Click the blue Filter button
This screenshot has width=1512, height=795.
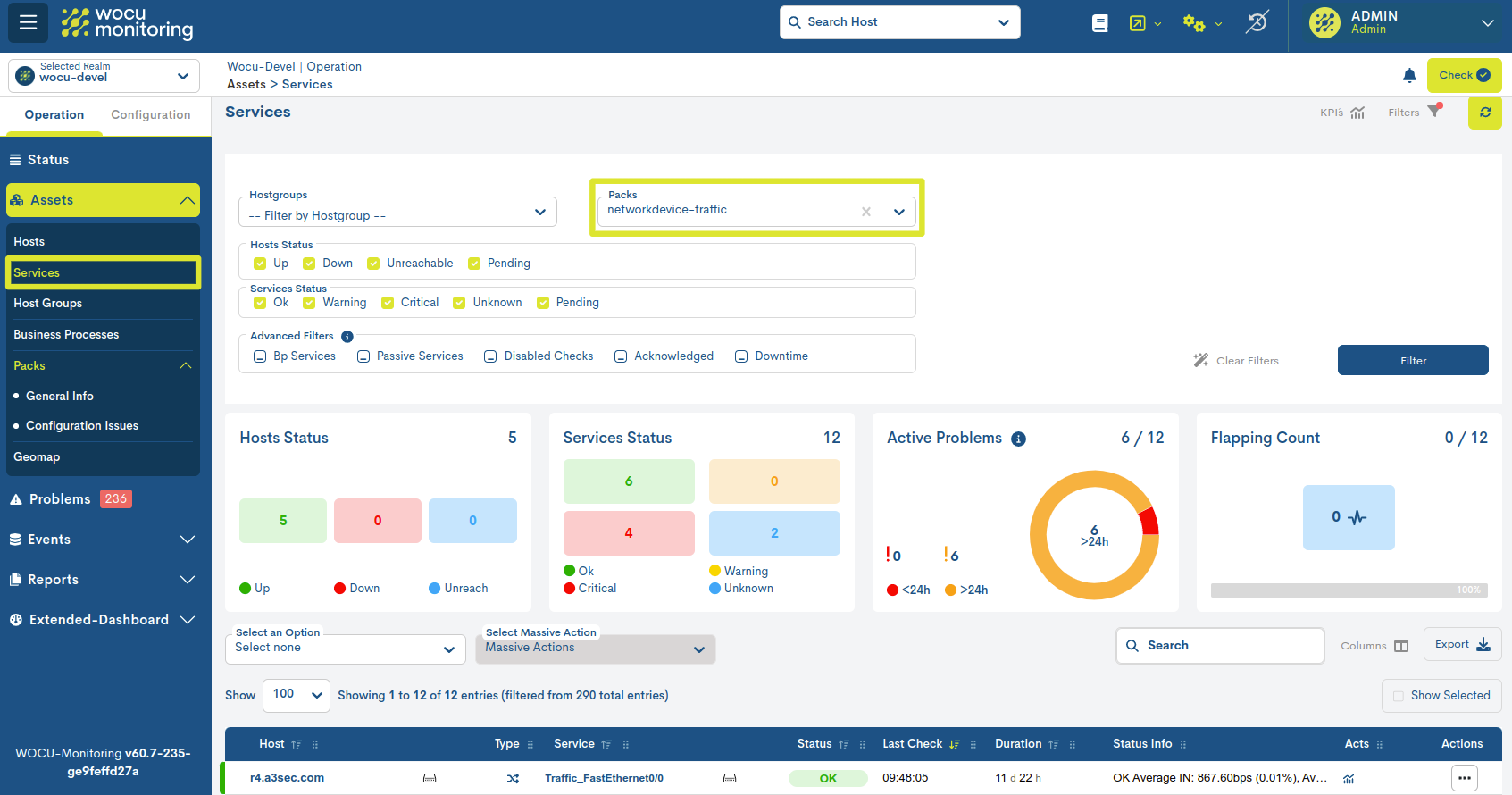pos(1412,361)
